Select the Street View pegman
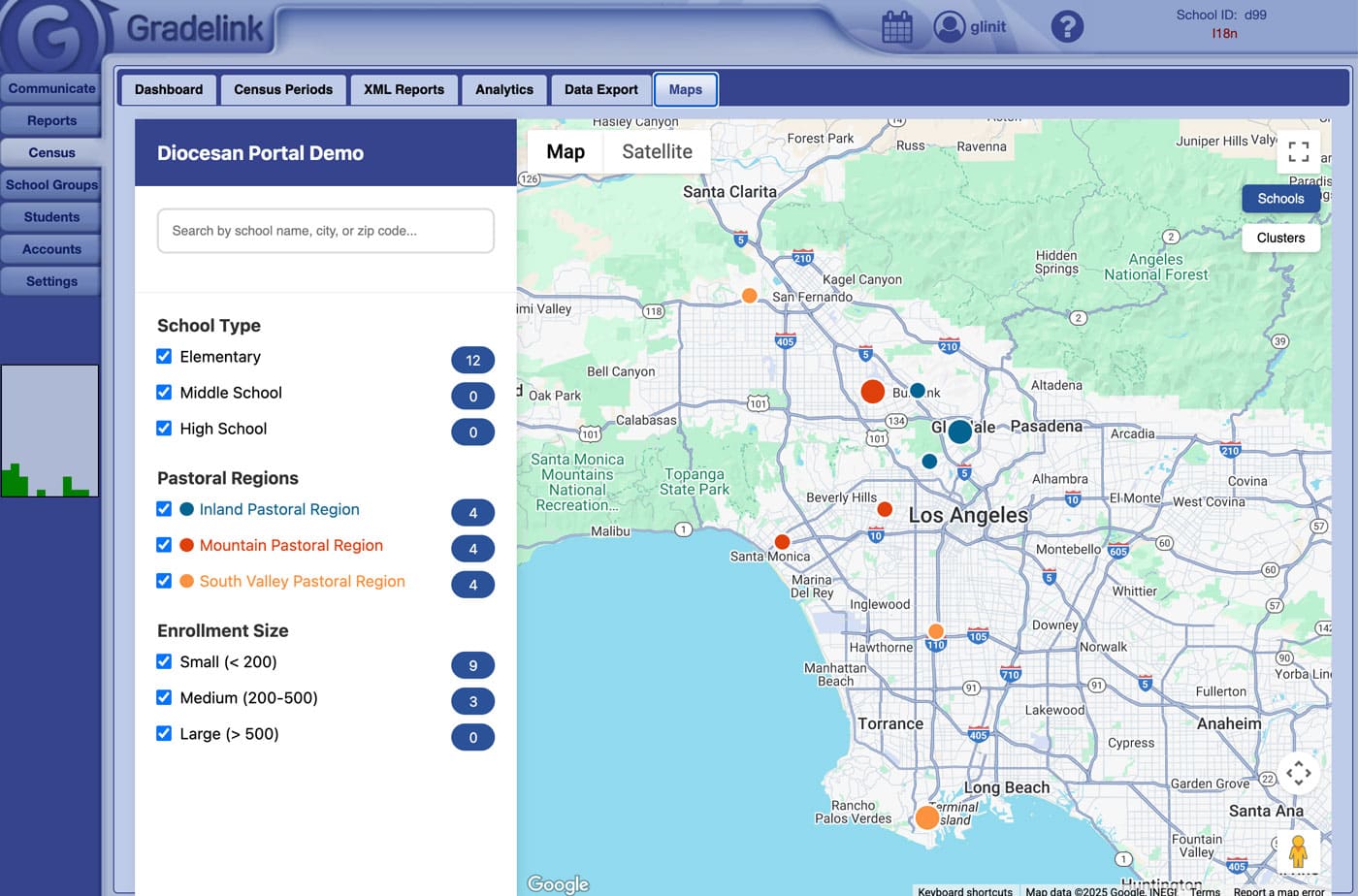The image size is (1358, 896). 1298,850
